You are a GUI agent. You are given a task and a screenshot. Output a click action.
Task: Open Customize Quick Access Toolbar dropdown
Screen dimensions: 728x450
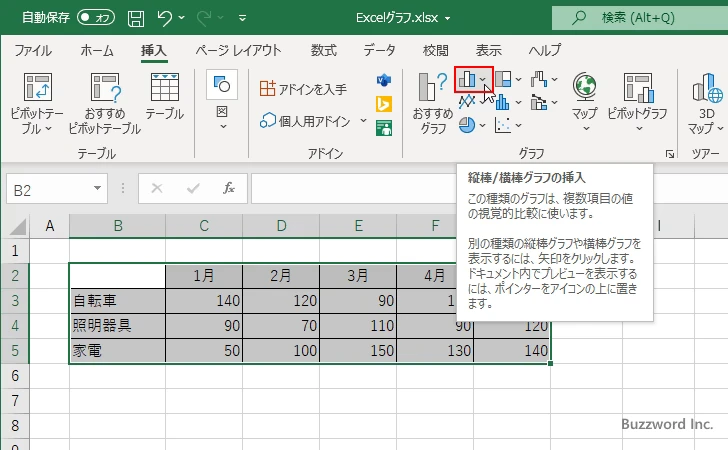point(242,19)
